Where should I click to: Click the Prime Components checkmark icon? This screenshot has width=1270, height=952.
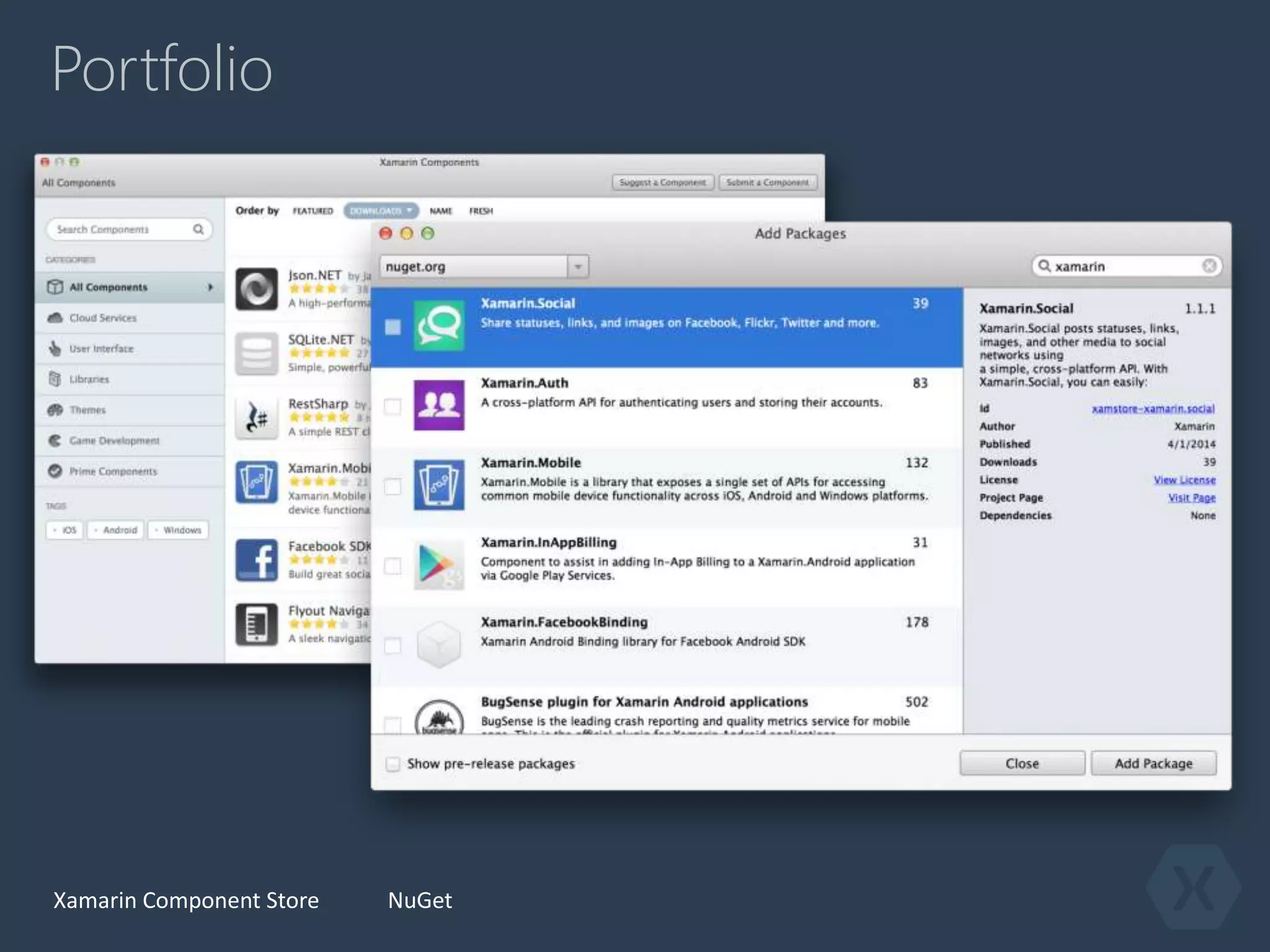point(55,471)
